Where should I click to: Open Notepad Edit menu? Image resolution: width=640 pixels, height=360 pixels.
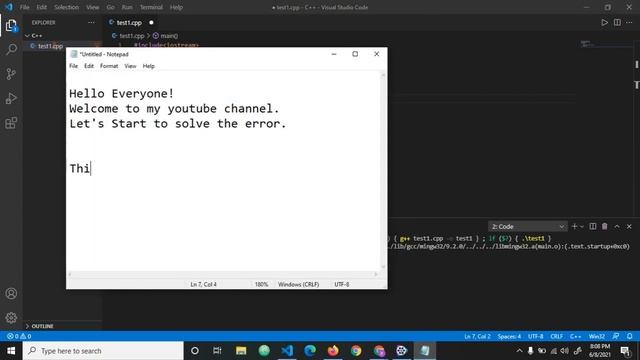(89, 66)
